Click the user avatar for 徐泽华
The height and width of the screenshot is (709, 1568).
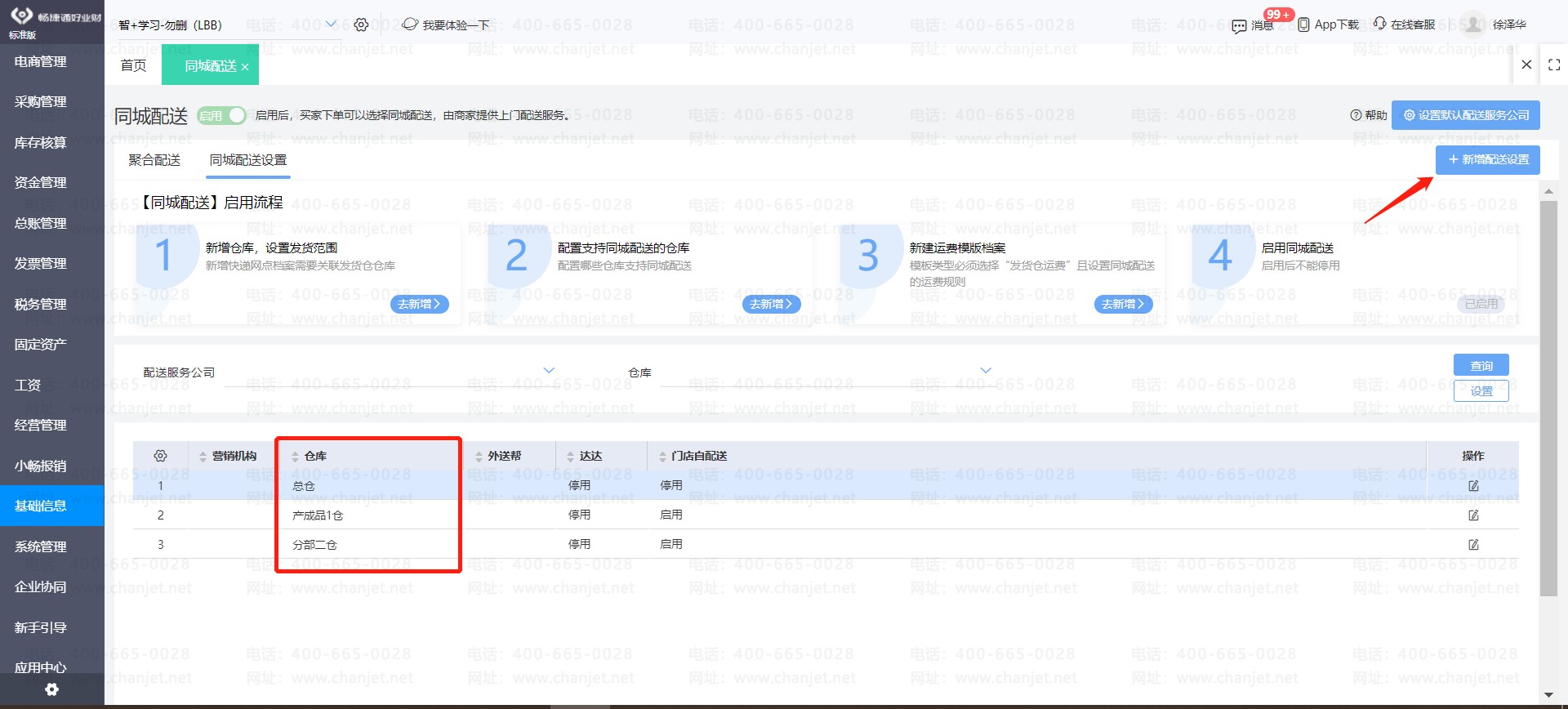tap(1473, 24)
